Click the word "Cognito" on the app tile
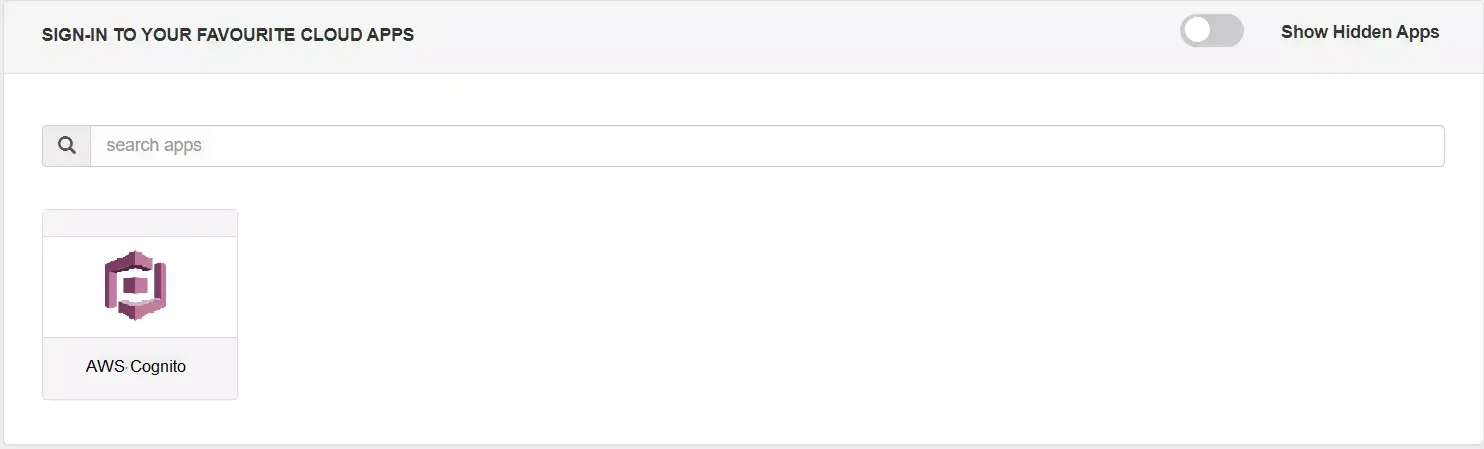This screenshot has height=449, width=1484. coord(158,367)
